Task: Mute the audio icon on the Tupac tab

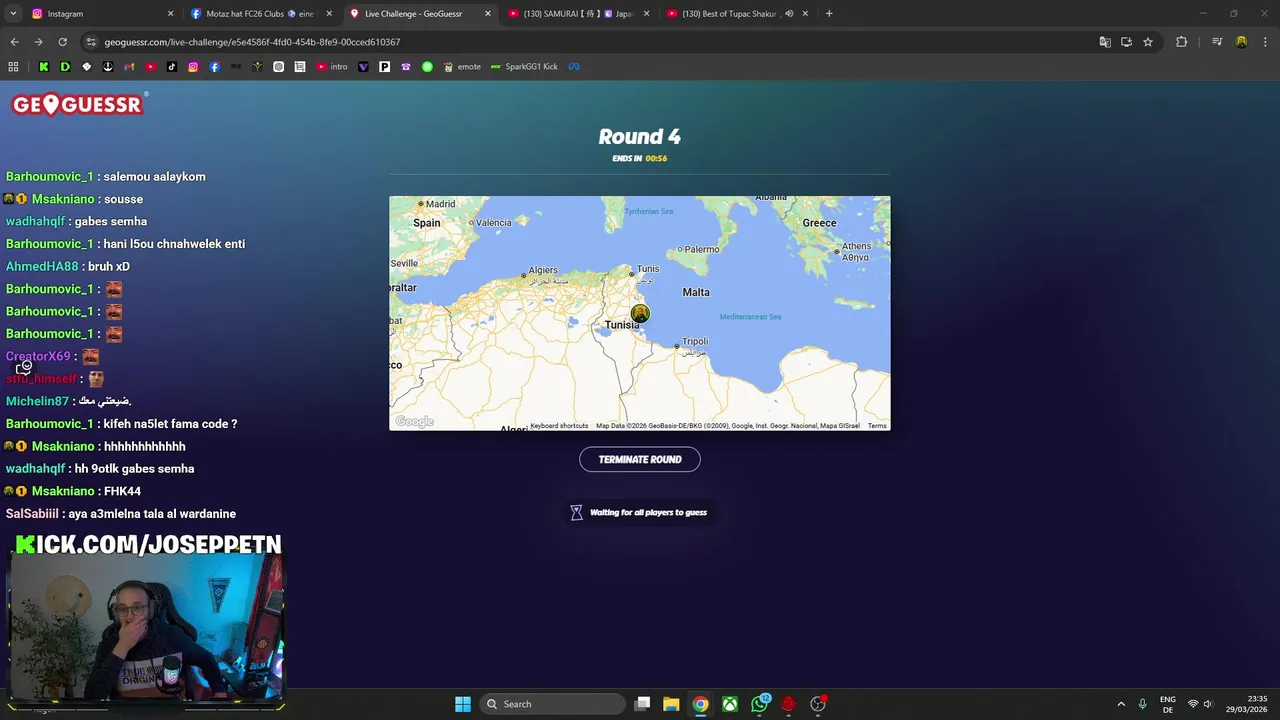Action: 789,14
